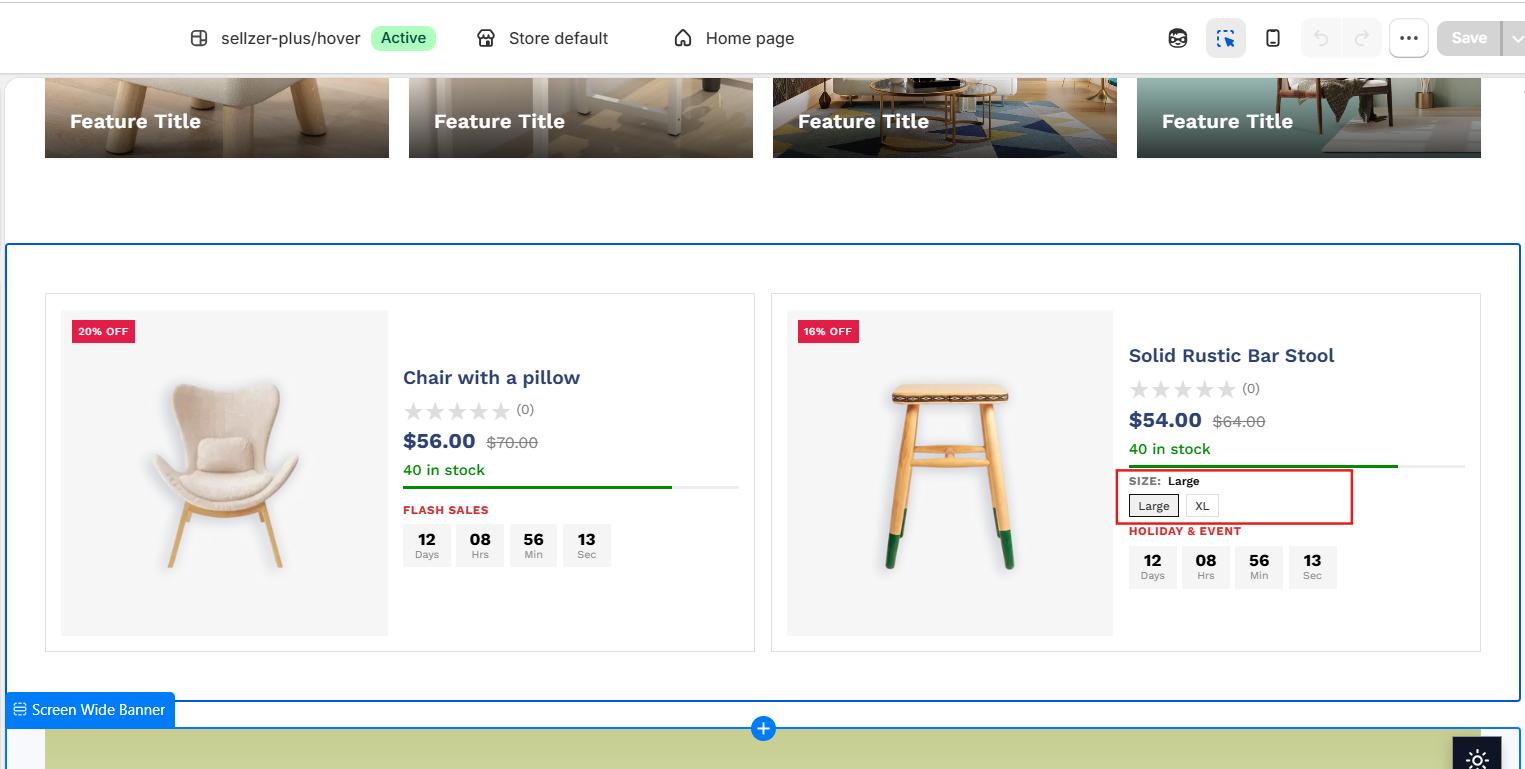
Task: Click the star rating of Chair with a pillow
Action: click(457, 411)
